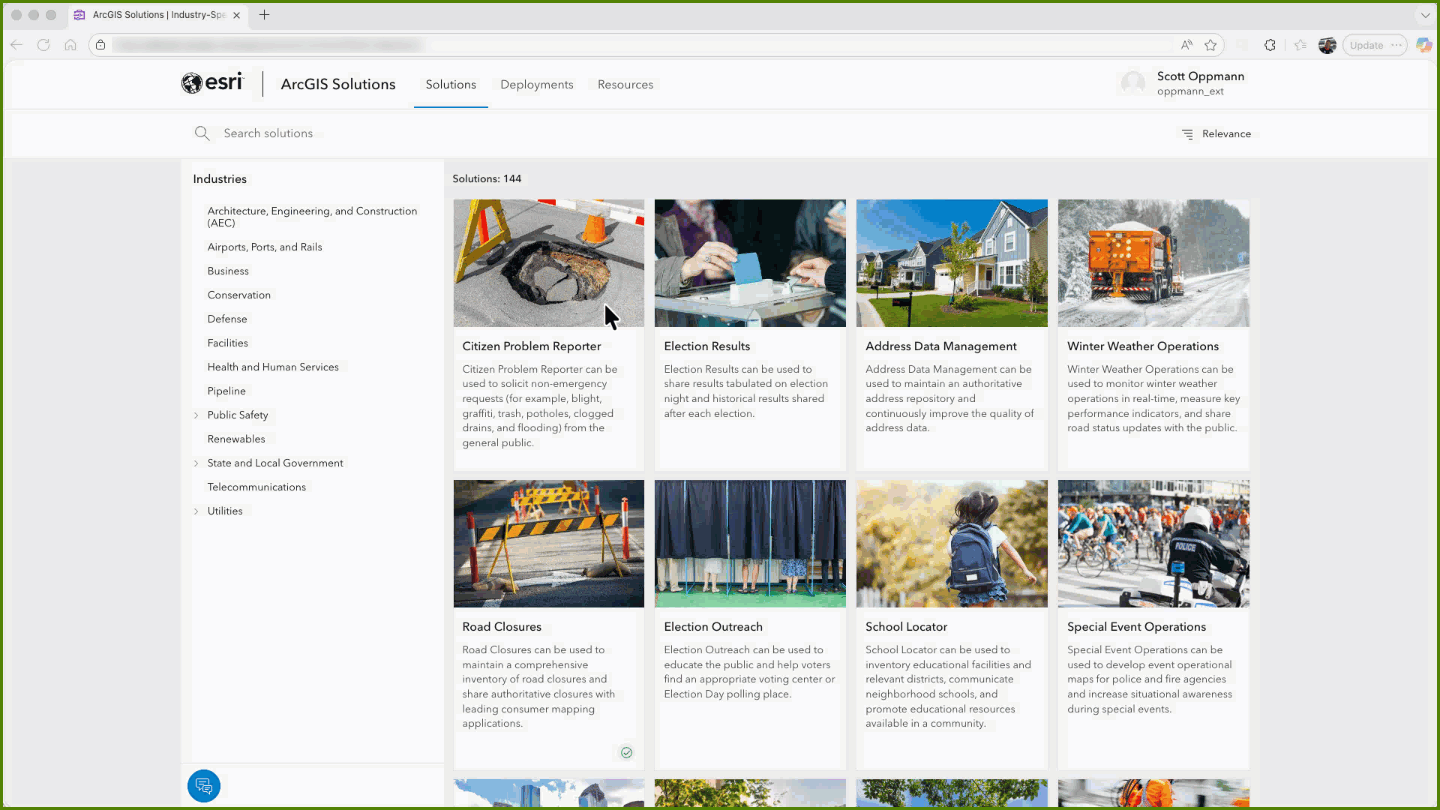
Task: Switch to the Solutions tab
Action: point(451,85)
